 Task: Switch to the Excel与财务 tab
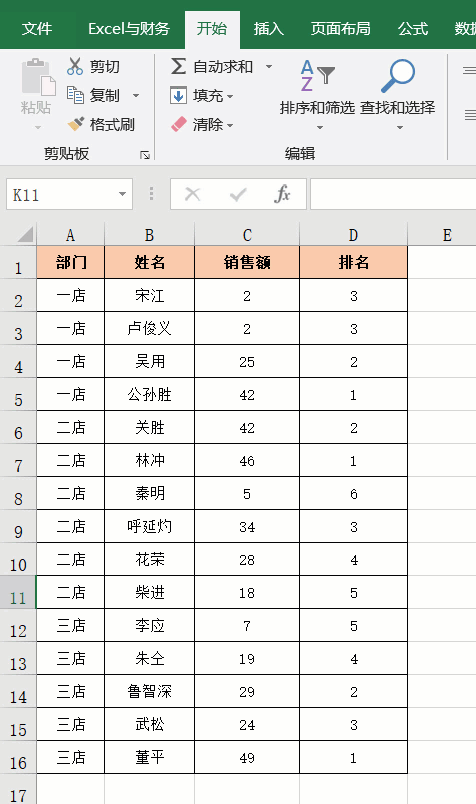tap(129, 29)
